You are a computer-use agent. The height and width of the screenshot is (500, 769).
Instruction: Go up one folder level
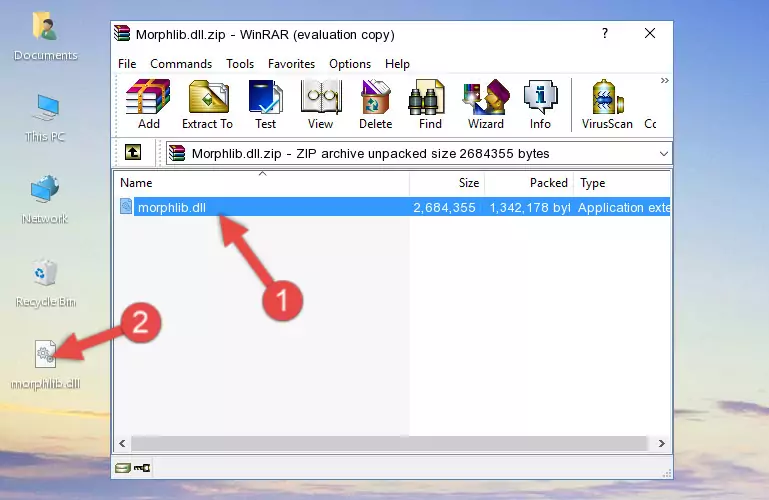(x=133, y=152)
